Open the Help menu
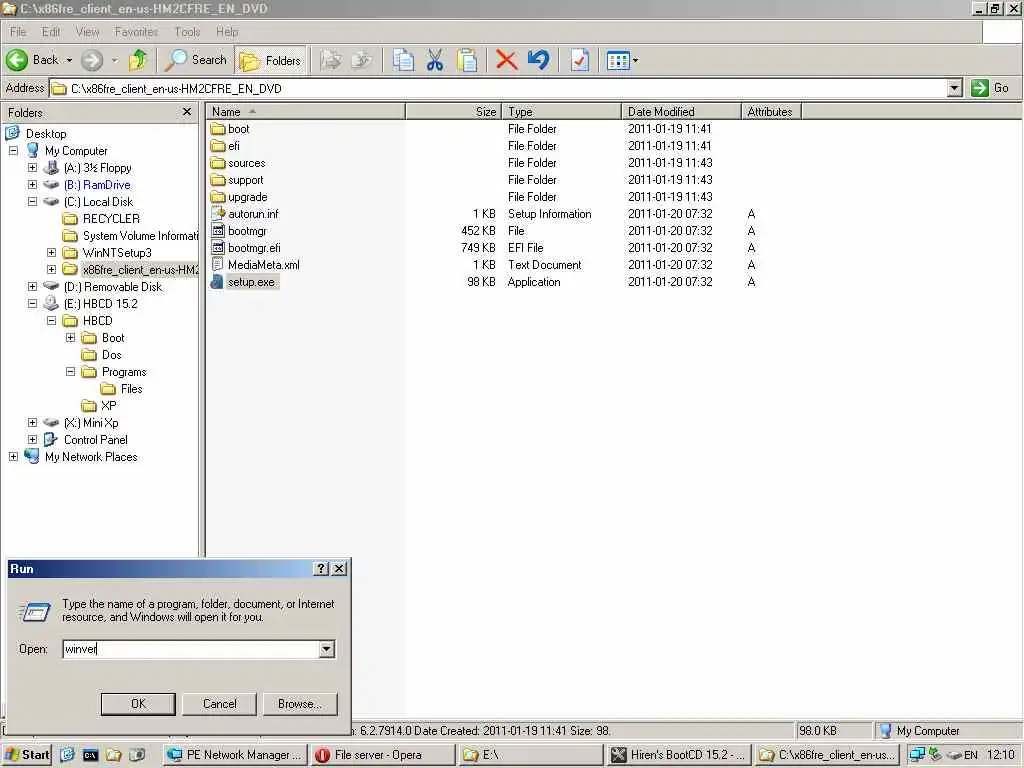Image resolution: width=1024 pixels, height=768 pixels. click(x=227, y=31)
